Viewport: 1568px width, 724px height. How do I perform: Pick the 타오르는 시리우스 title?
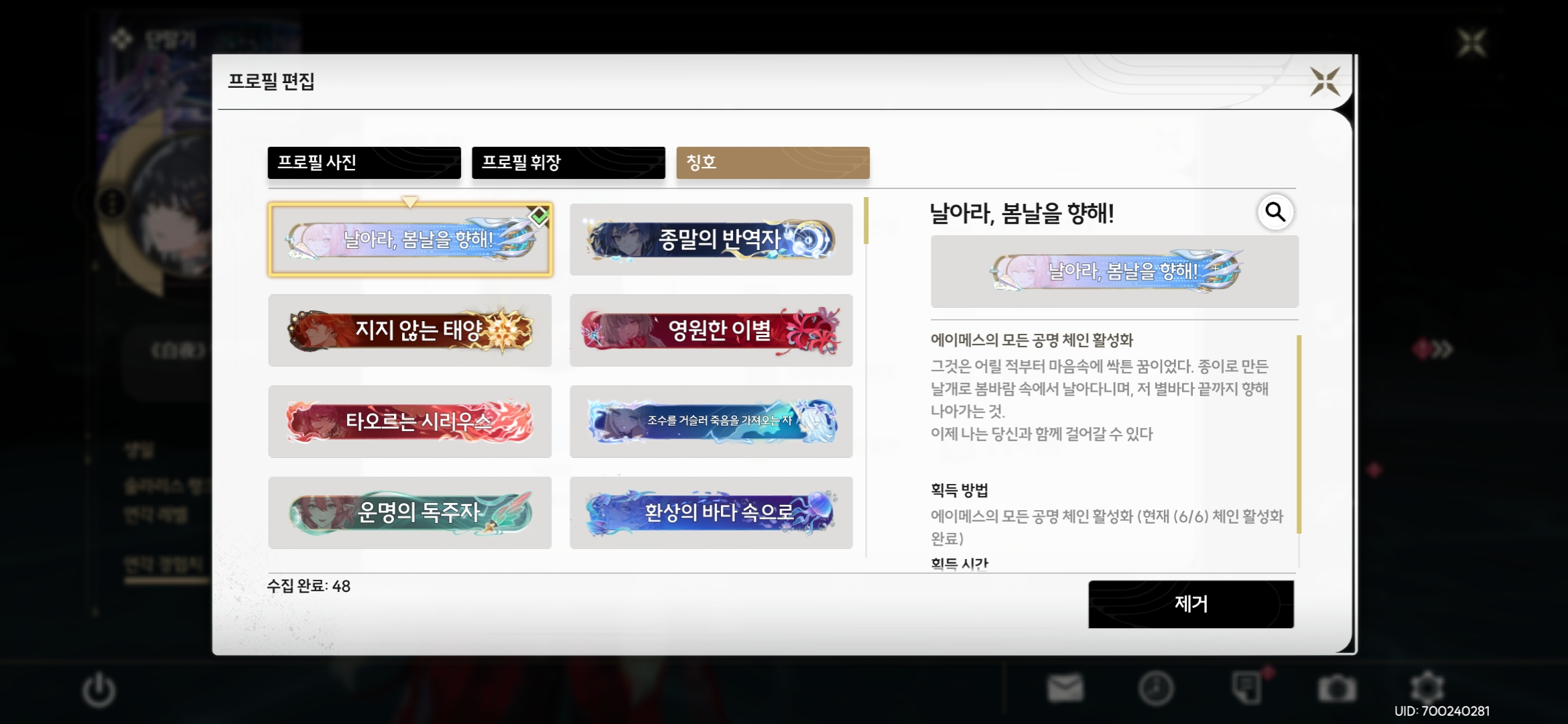(410, 422)
